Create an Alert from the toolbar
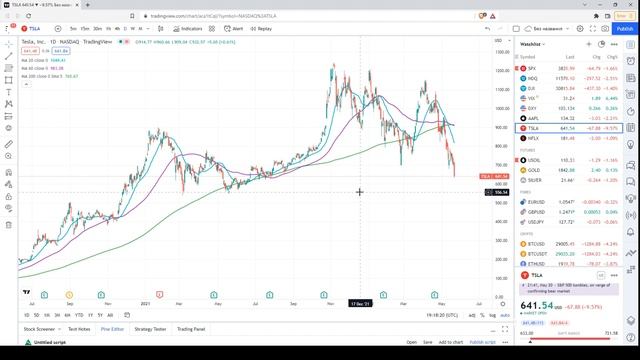This screenshot has width=640, height=360. pyautogui.click(x=233, y=29)
